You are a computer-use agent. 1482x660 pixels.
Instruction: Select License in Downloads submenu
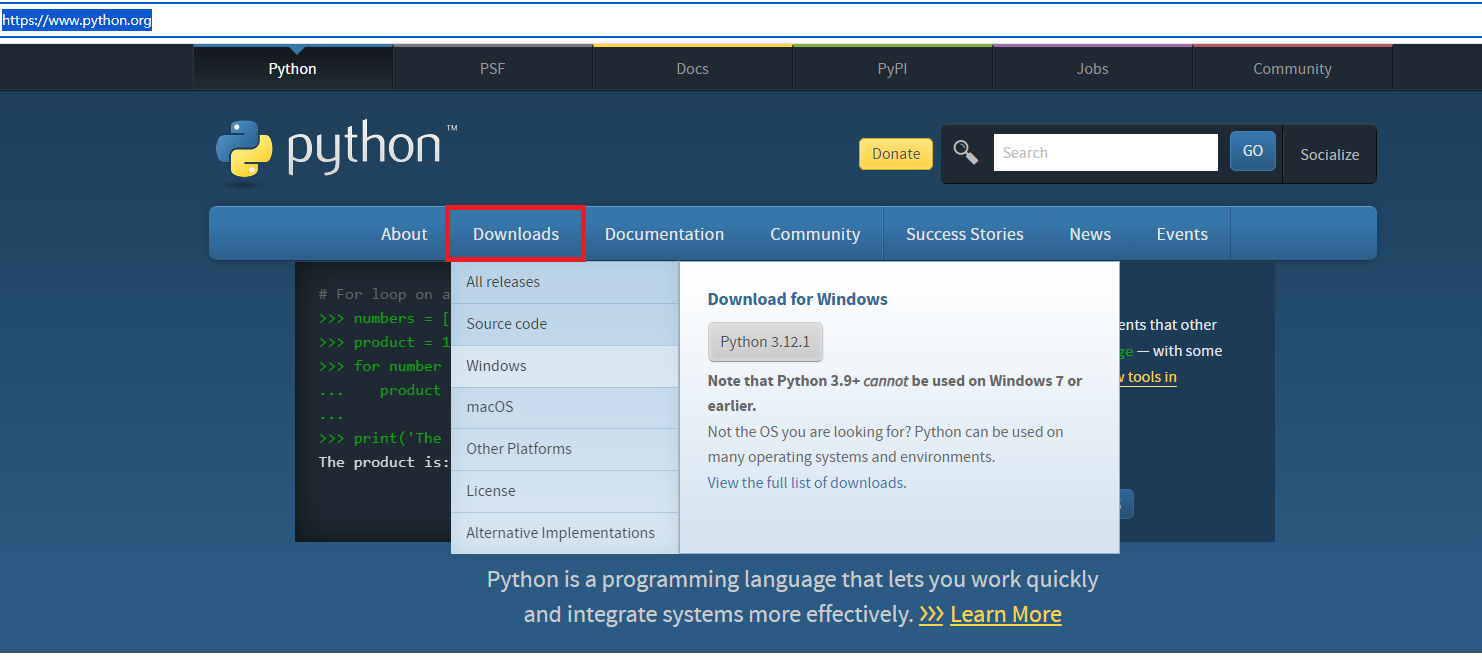pos(565,491)
